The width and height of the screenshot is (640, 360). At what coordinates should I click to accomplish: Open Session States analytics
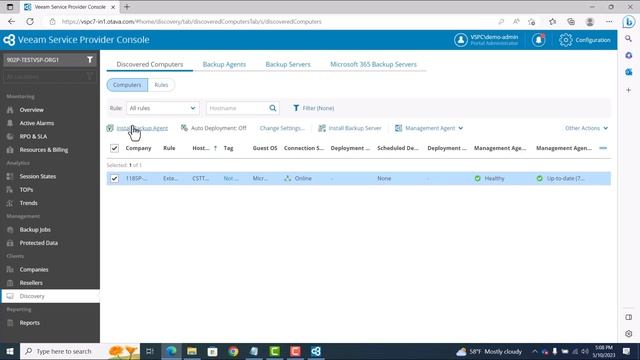click(x=38, y=176)
